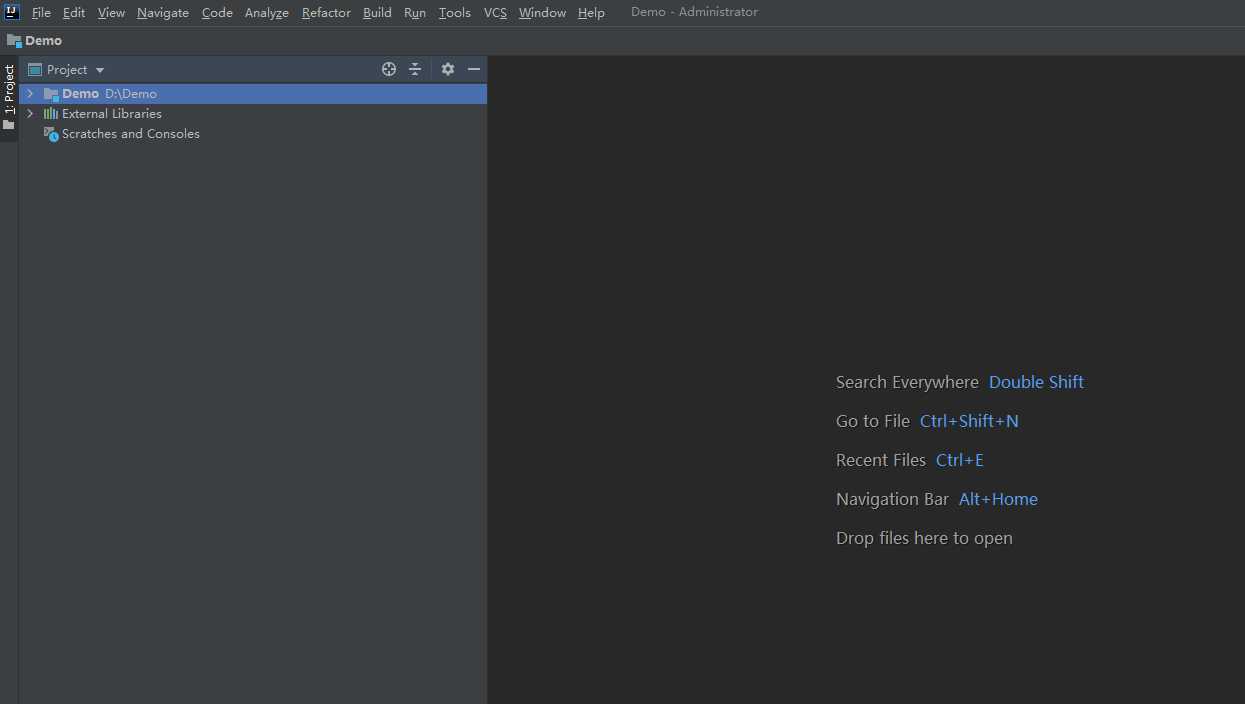Click the Drop files here to open text

tap(924, 538)
